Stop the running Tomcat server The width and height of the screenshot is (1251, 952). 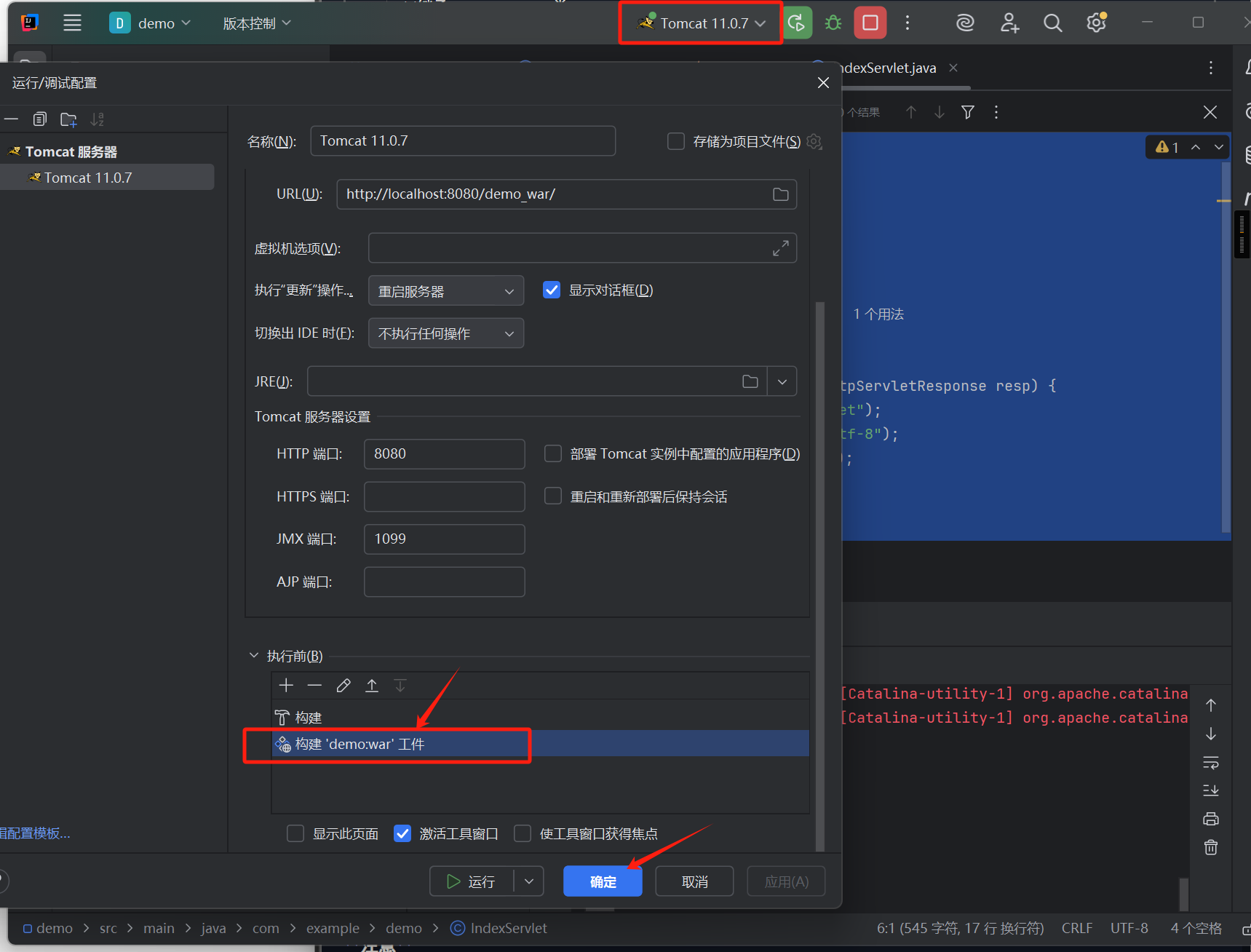(870, 23)
